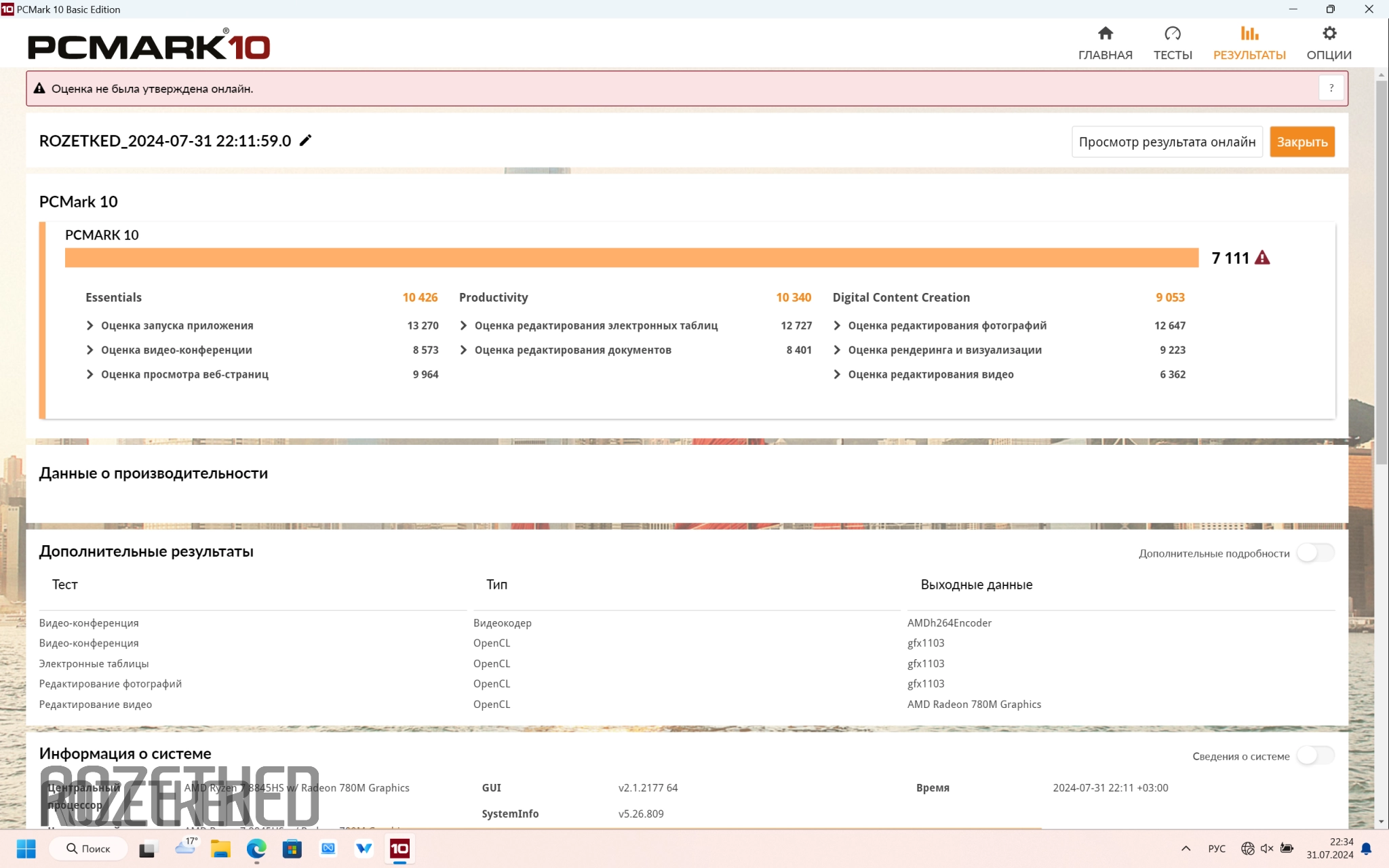Click the vertical scrollbar thumb
This screenshot has width=1389, height=868.
[1382, 271]
